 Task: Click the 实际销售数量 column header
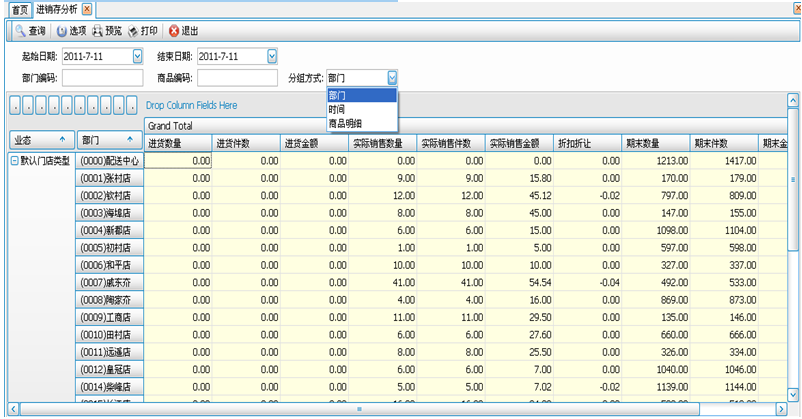tap(383, 143)
